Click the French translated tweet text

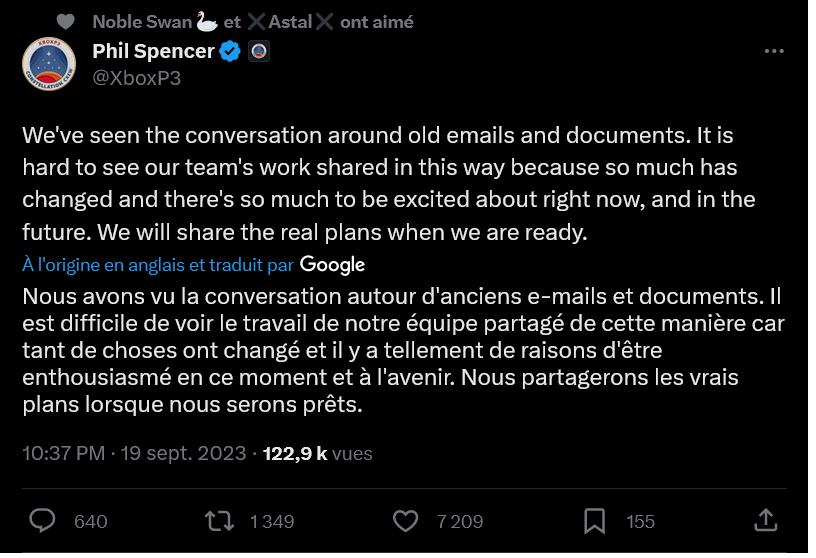(x=400, y=352)
